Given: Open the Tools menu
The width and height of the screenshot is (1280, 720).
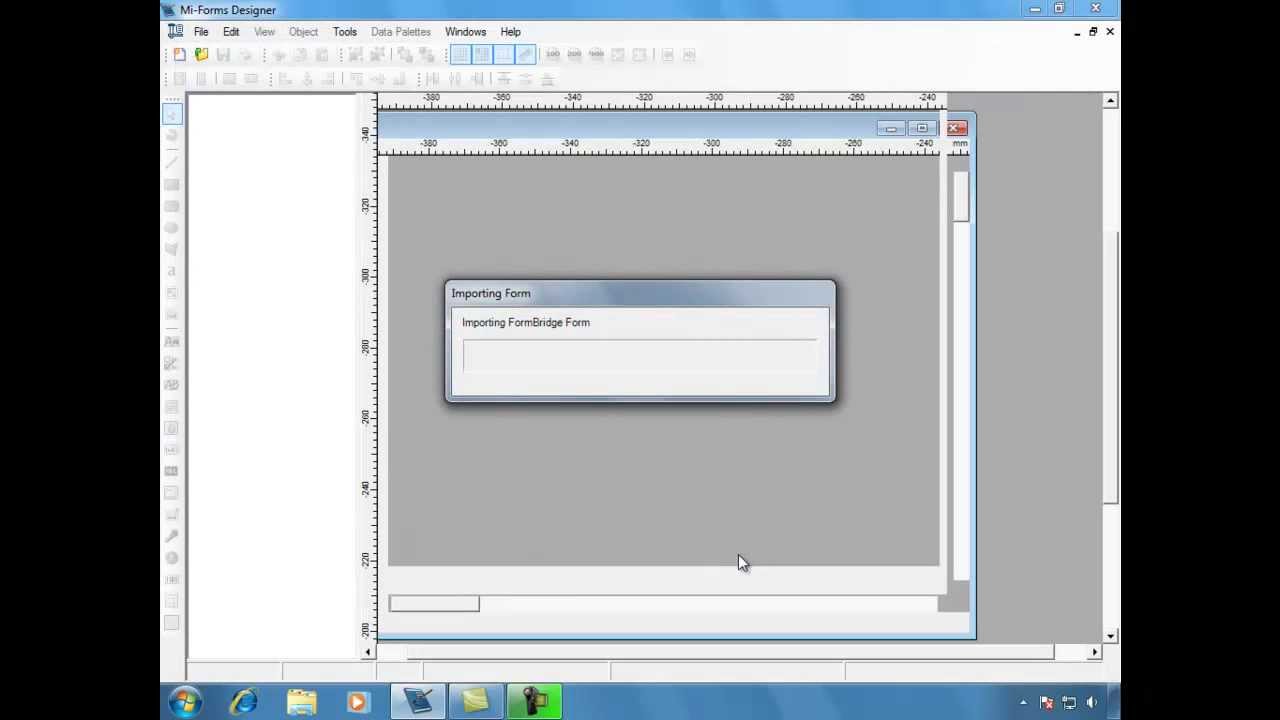Looking at the screenshot, I should (345, 32).
